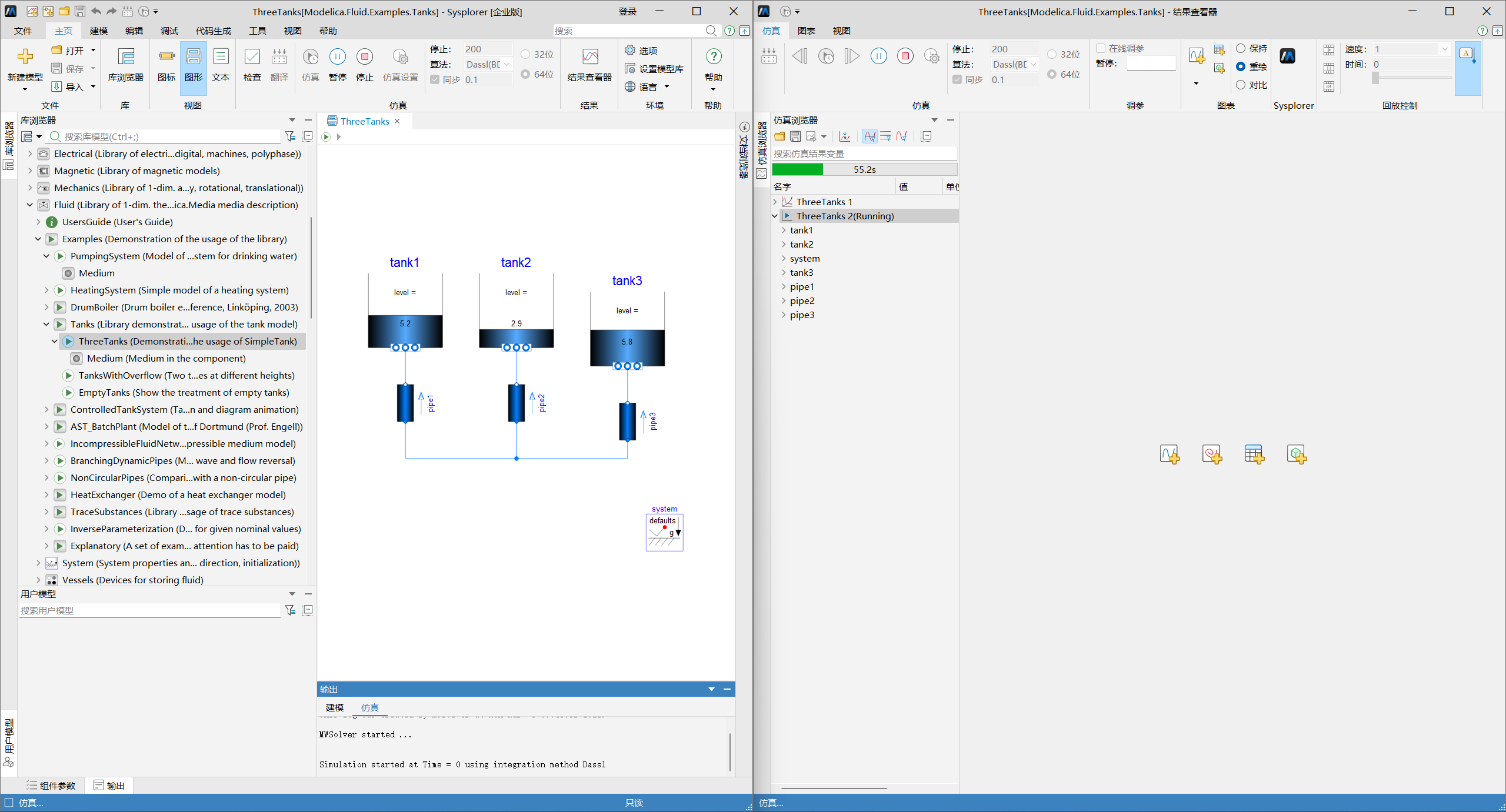This screenshot has height=812, width=1506.
Task: Click 搜索库模型 search field
Action: click(164, 136)
